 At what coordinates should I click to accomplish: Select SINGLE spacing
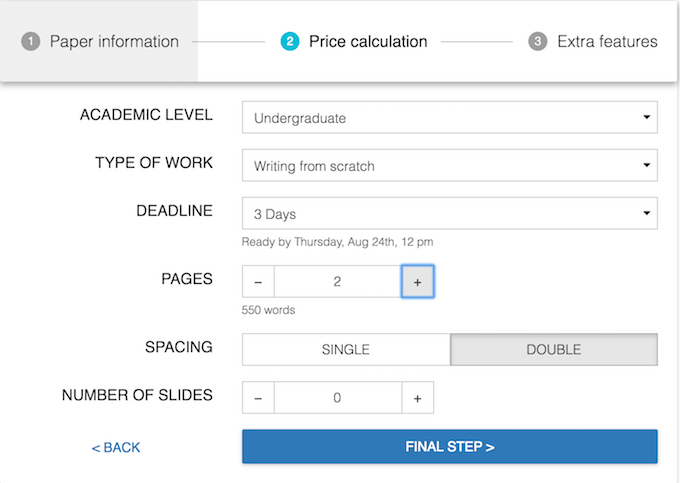pyautogui.click(x=346, y=349)
